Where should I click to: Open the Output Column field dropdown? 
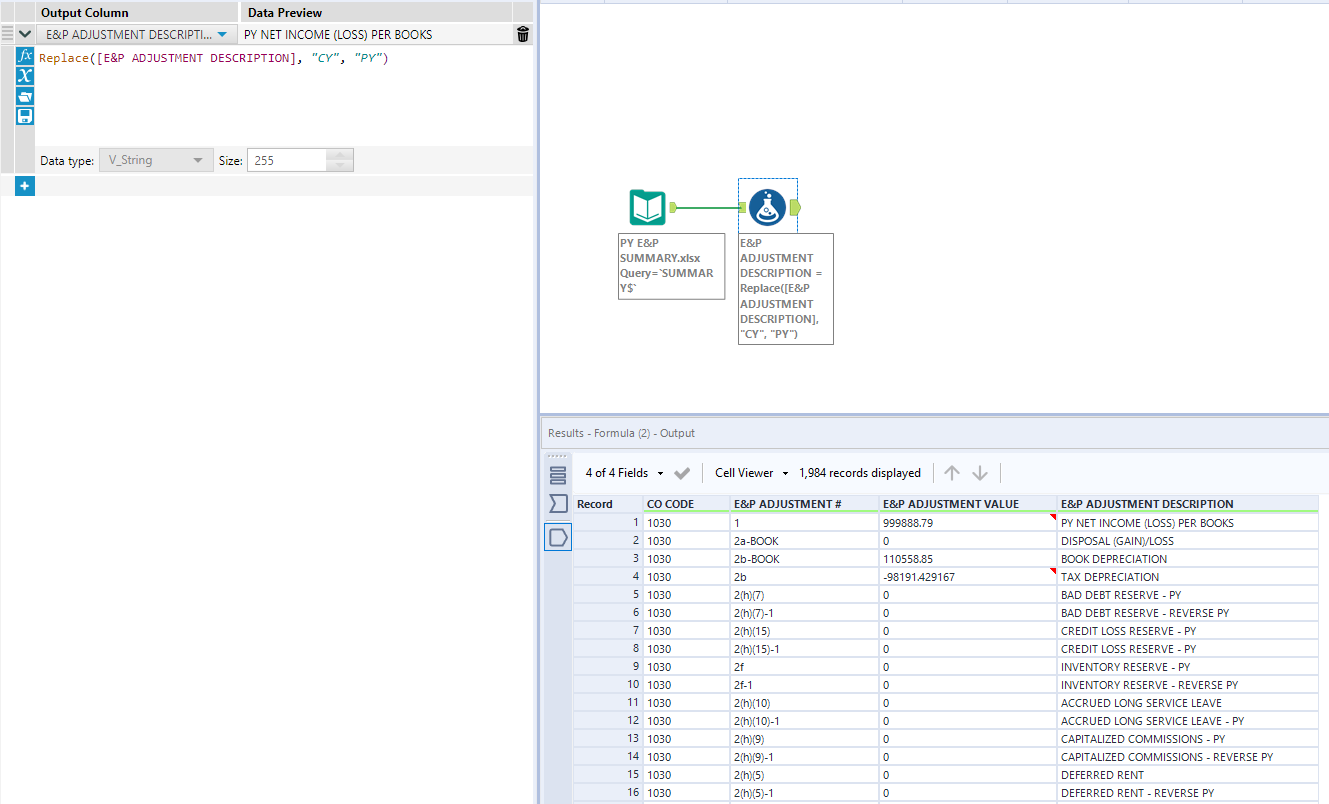pyautogui.click(x=222, y=35)
